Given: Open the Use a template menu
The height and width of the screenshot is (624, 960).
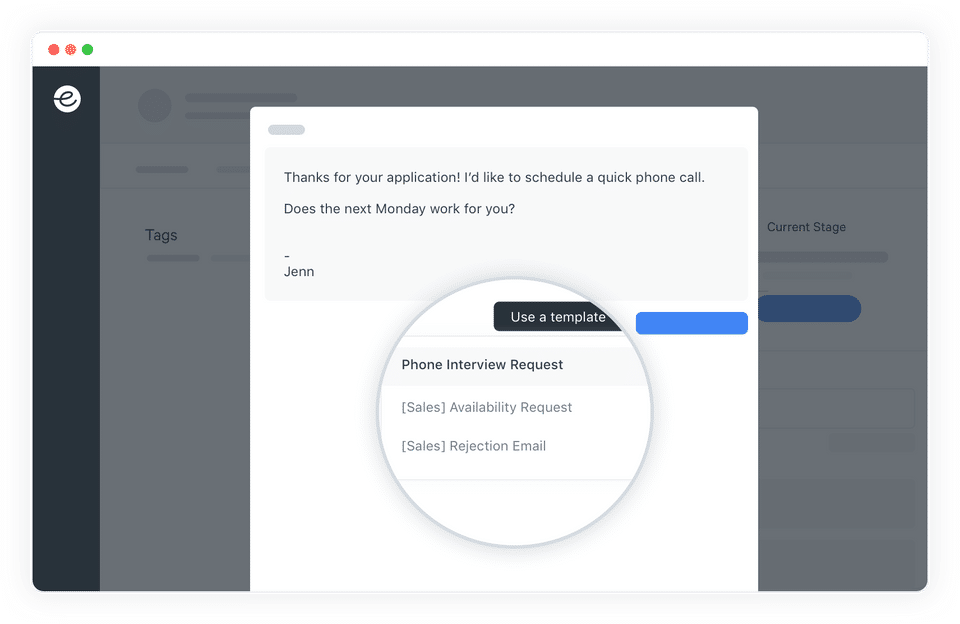Looking at the screenshot, I should coord(557,317).
